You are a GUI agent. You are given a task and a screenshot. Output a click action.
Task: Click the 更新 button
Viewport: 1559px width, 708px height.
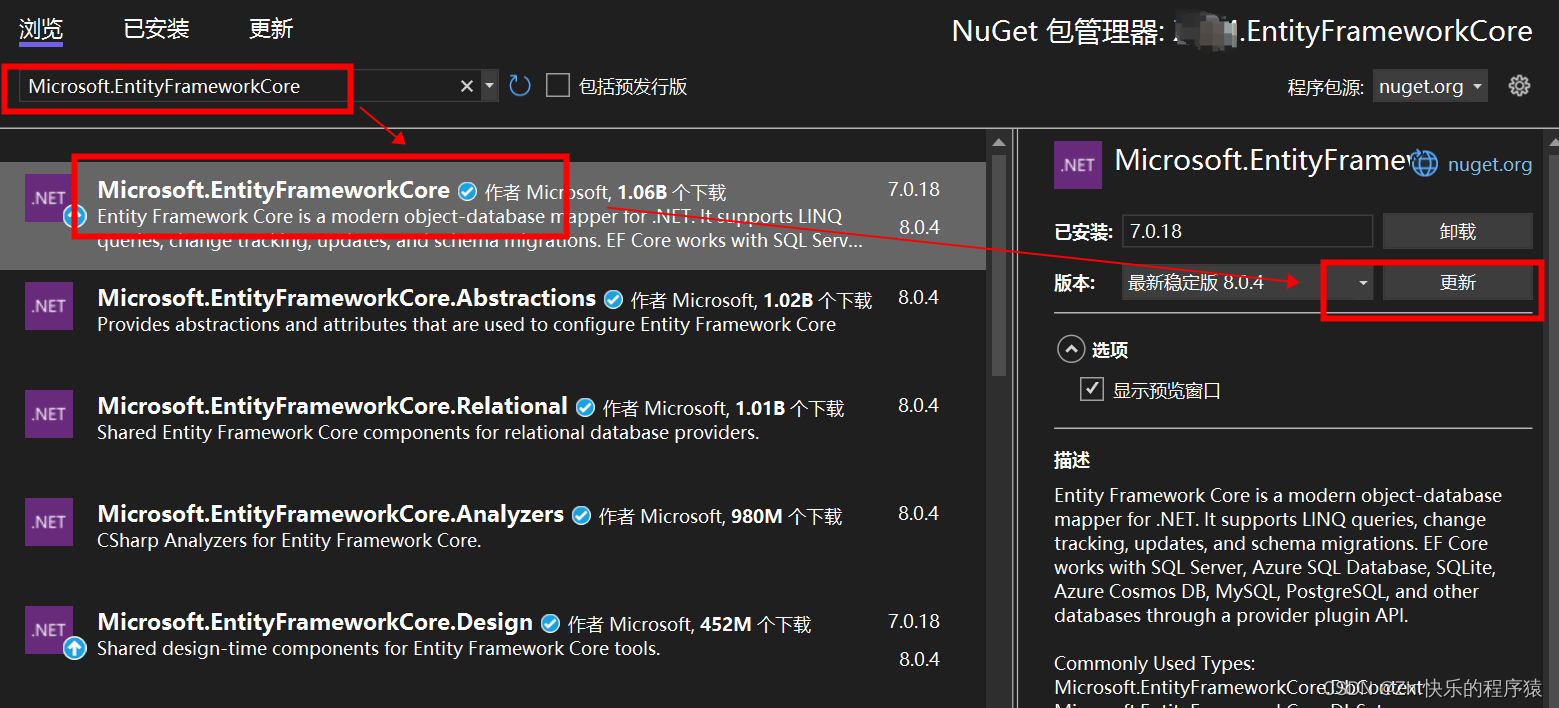tap(1457, 282)
